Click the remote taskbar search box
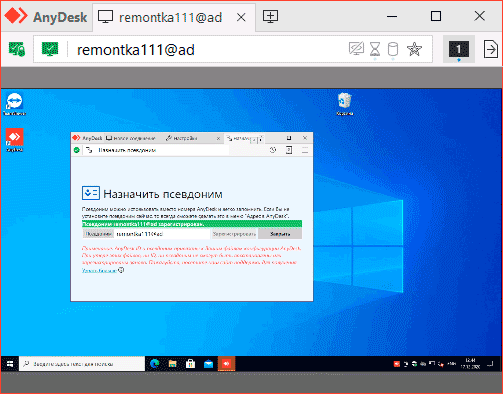503x394 pixels. tap(82, 364)
